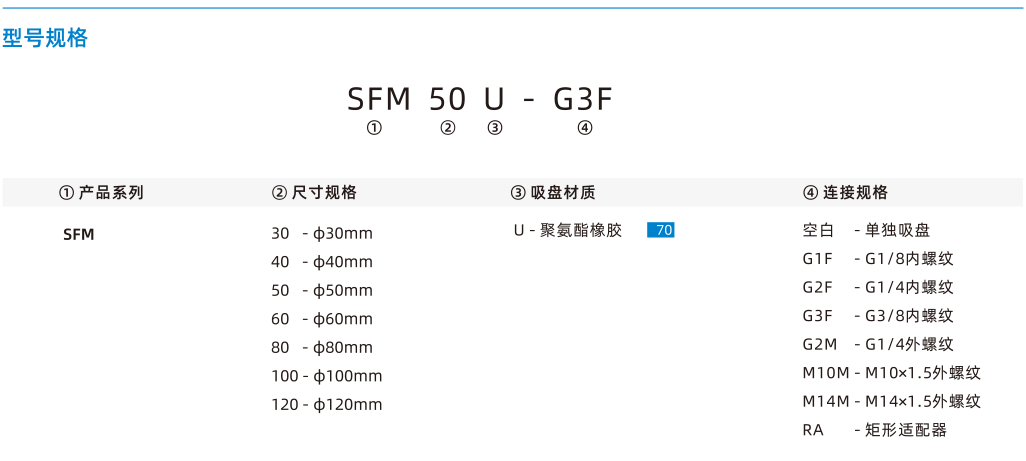1026x461 pixels.
Task: Click the SFM product series entry
Action: (x=79, y=234)
